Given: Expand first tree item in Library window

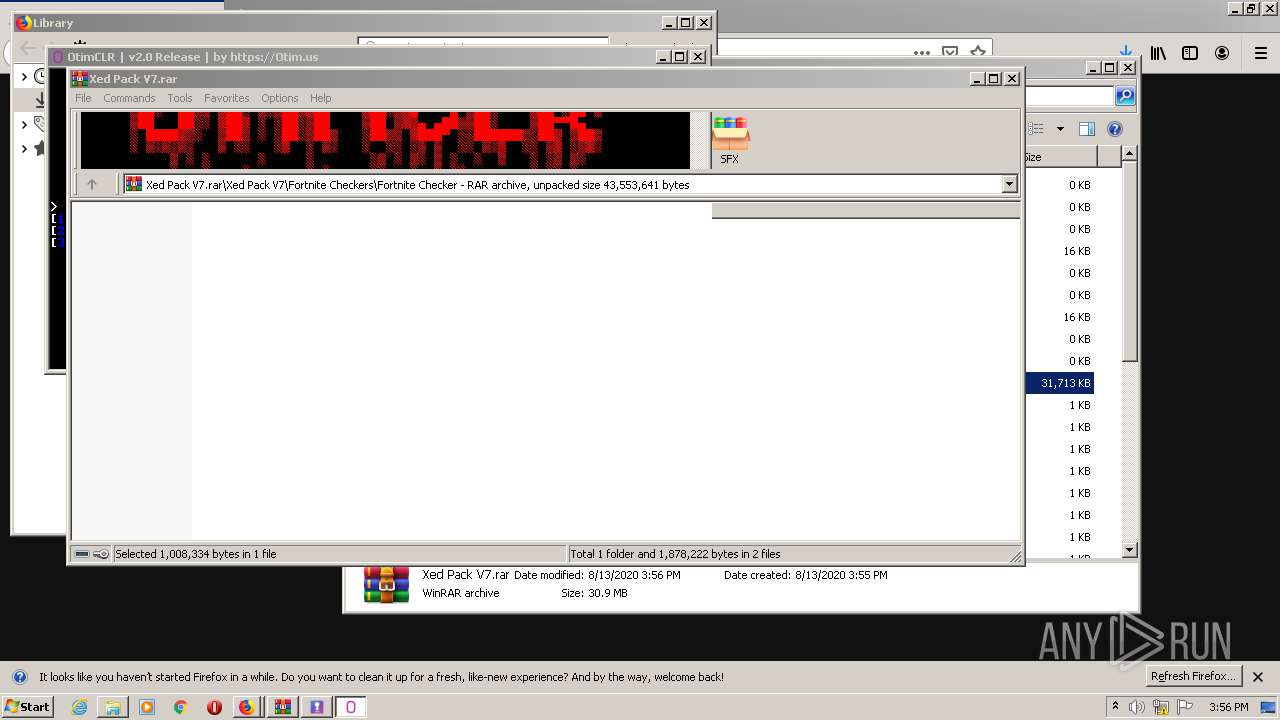Looking at the screenshot, I should pos(25,76).
